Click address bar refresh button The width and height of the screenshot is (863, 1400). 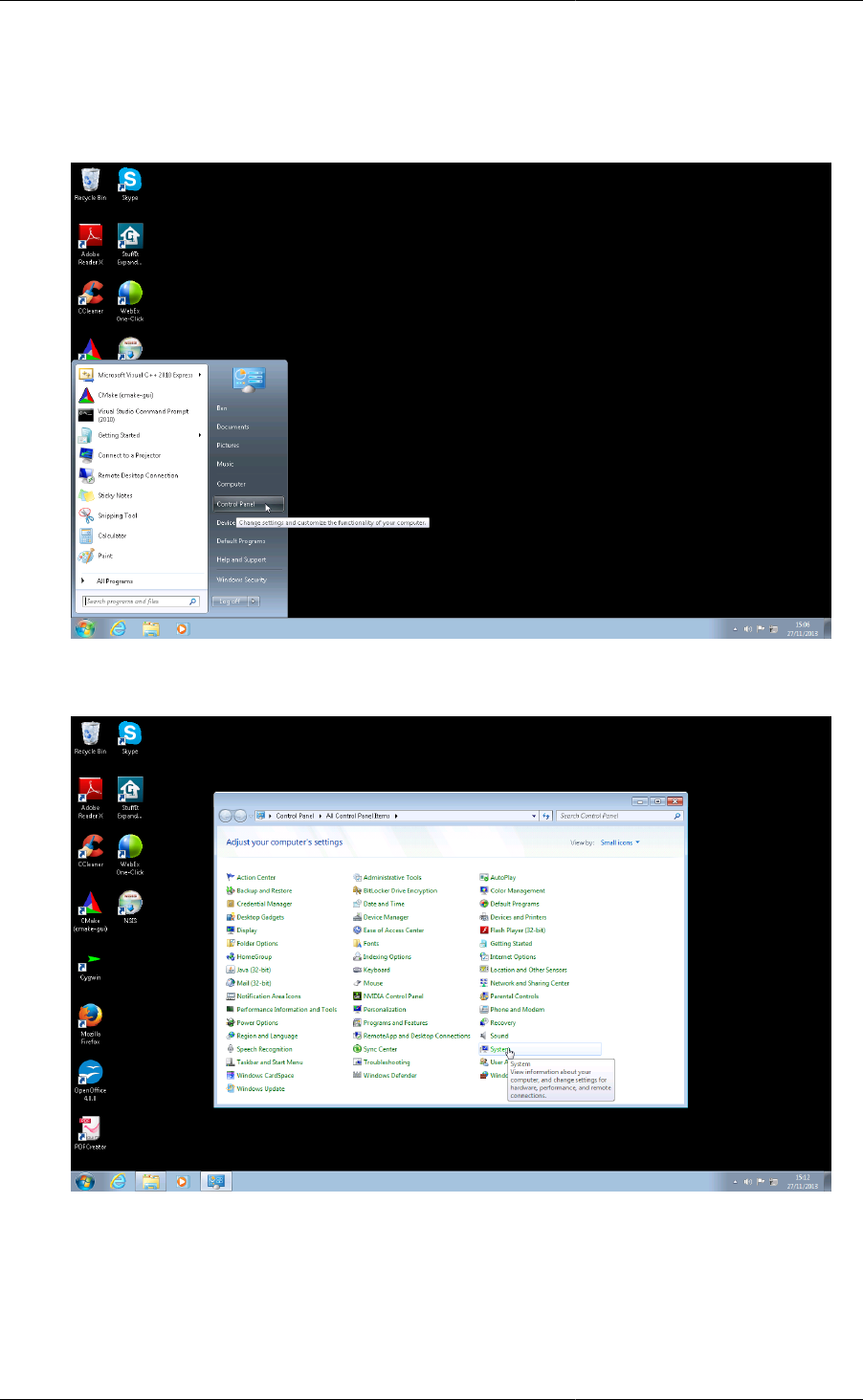546,816
